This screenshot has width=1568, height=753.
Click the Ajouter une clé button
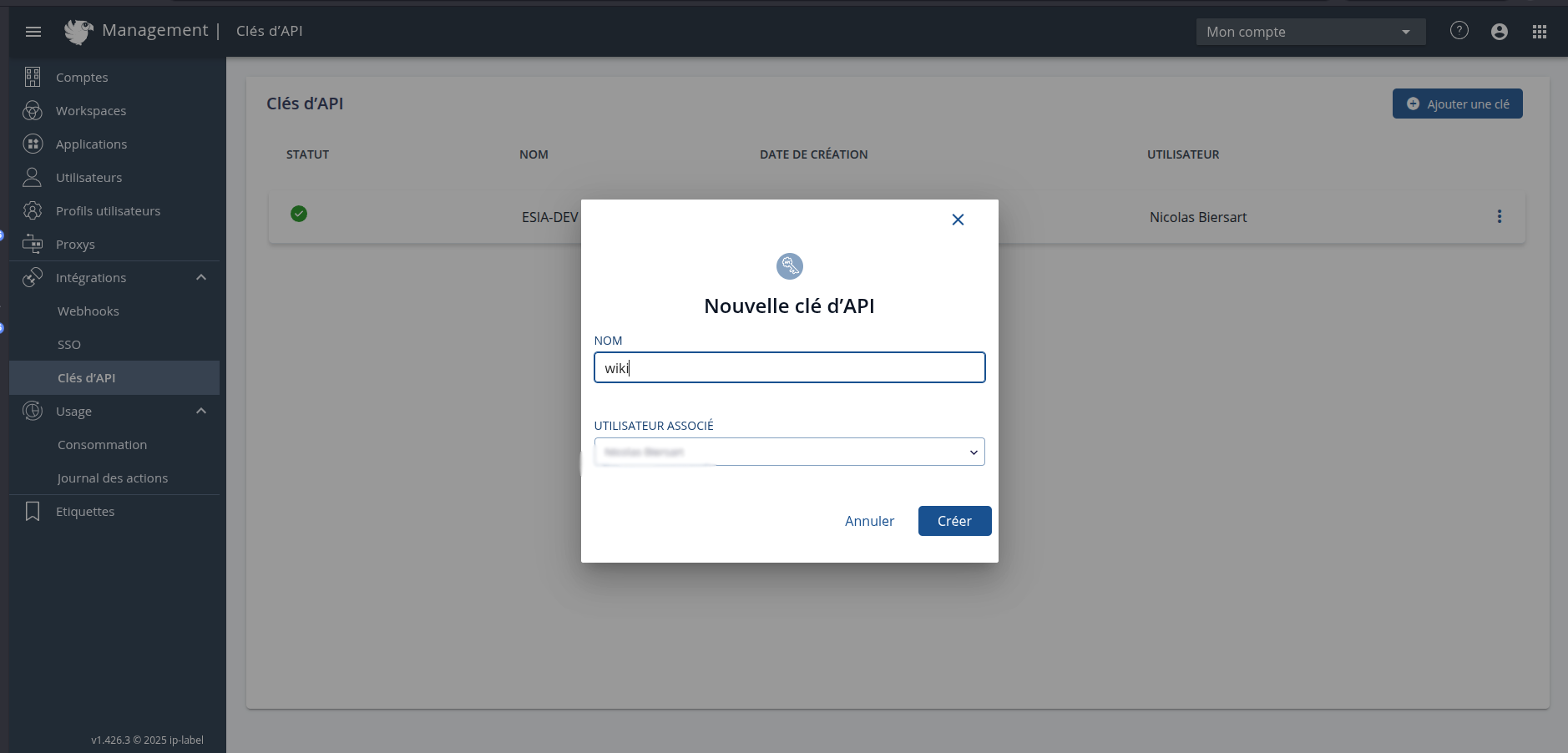pos(1457,104)
